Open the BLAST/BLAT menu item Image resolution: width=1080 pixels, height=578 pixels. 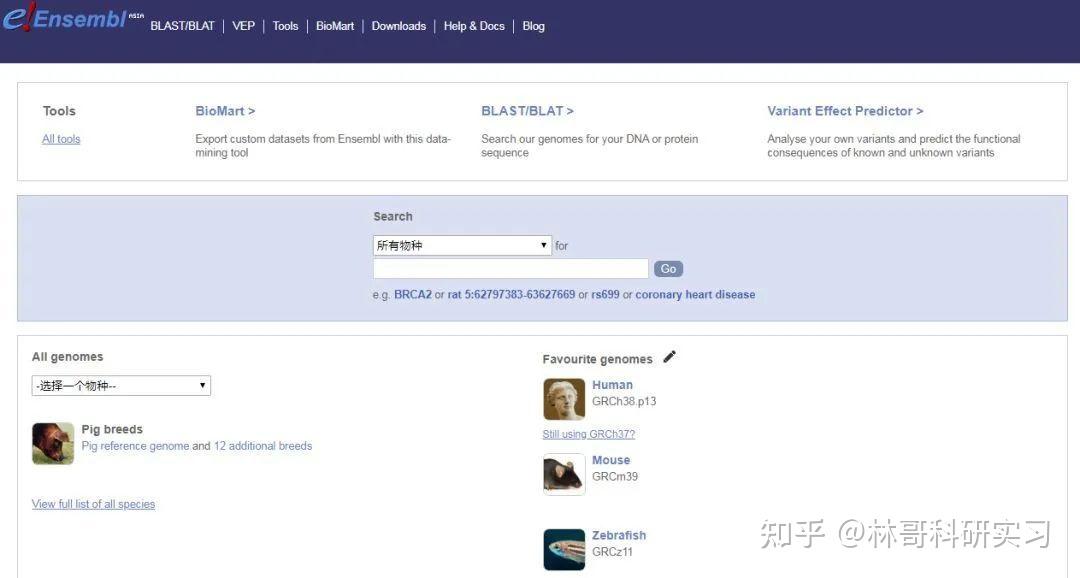[x=183, y=25]
